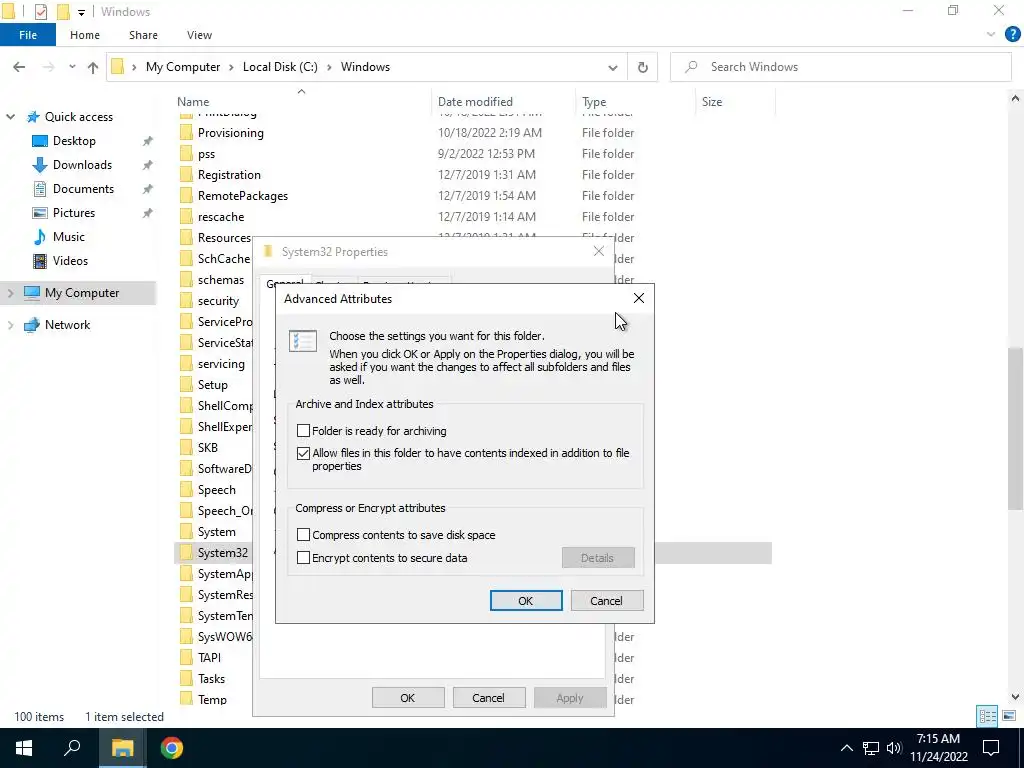Select the Provisioning folder
1024x768 pixels.
pos(231,133)
